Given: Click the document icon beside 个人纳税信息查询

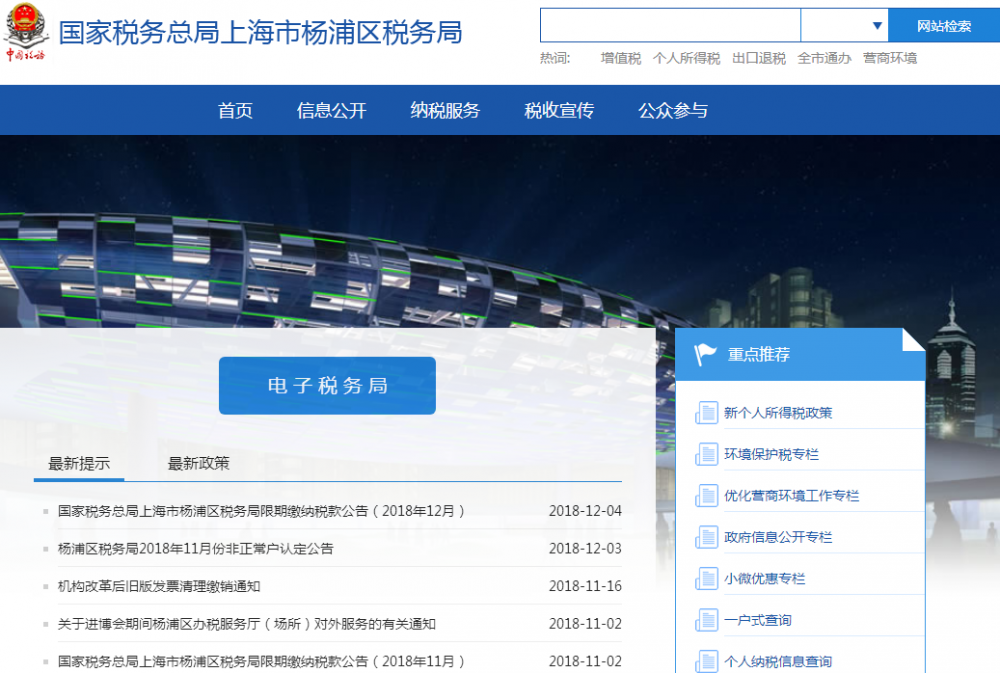Looking at the screenshot, I should point(705,660).
